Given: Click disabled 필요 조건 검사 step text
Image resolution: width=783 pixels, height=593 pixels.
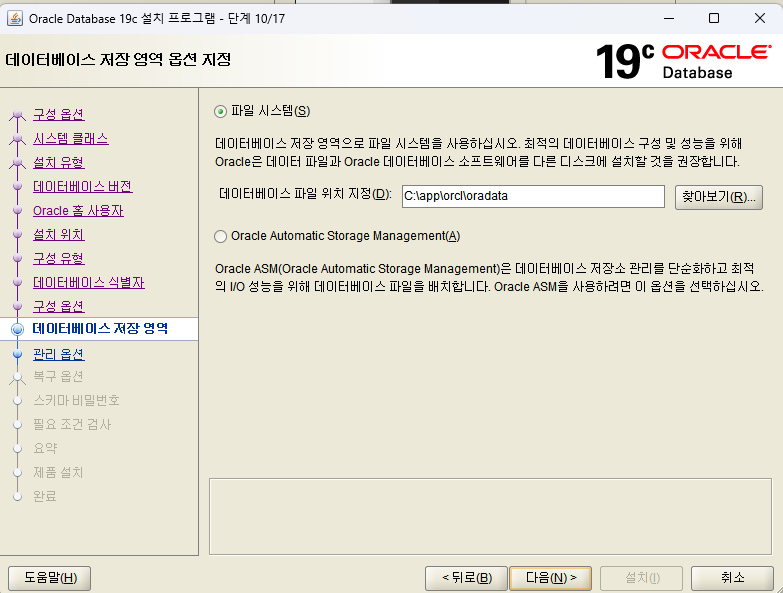Looking at the screenshot, I should tap(72, 424).
